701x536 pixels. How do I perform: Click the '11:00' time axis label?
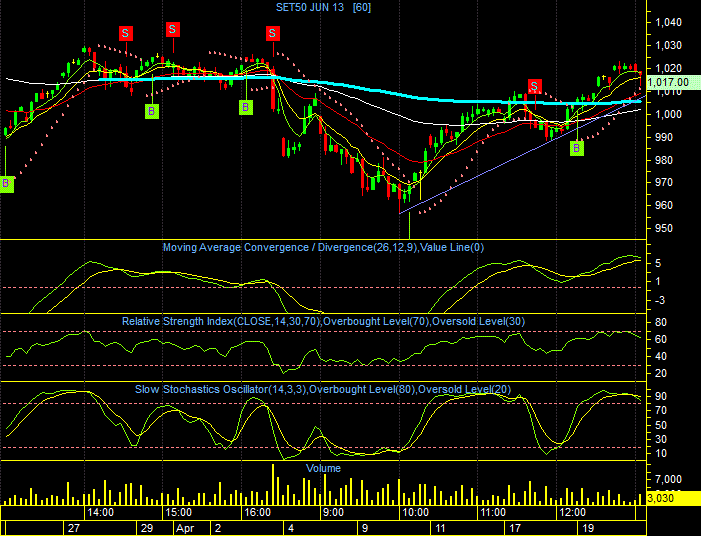click(493, 512)
